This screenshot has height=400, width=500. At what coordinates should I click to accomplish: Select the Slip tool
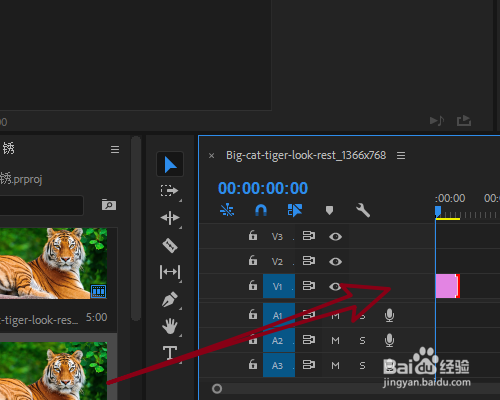pyautogui.click(x=170, y=272)
